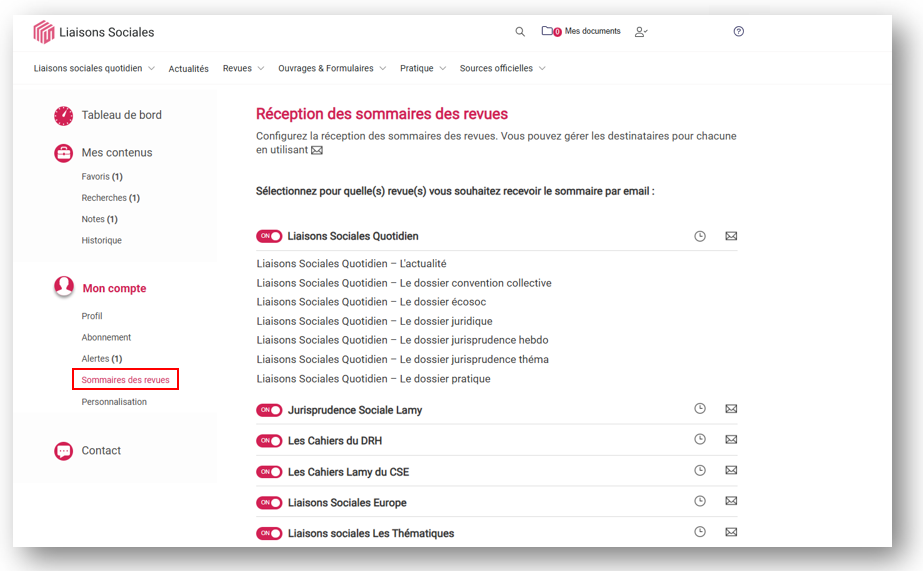This screenshot has width=923, height=571.
Task: Open Tableau de bord section
Action: 121,115
